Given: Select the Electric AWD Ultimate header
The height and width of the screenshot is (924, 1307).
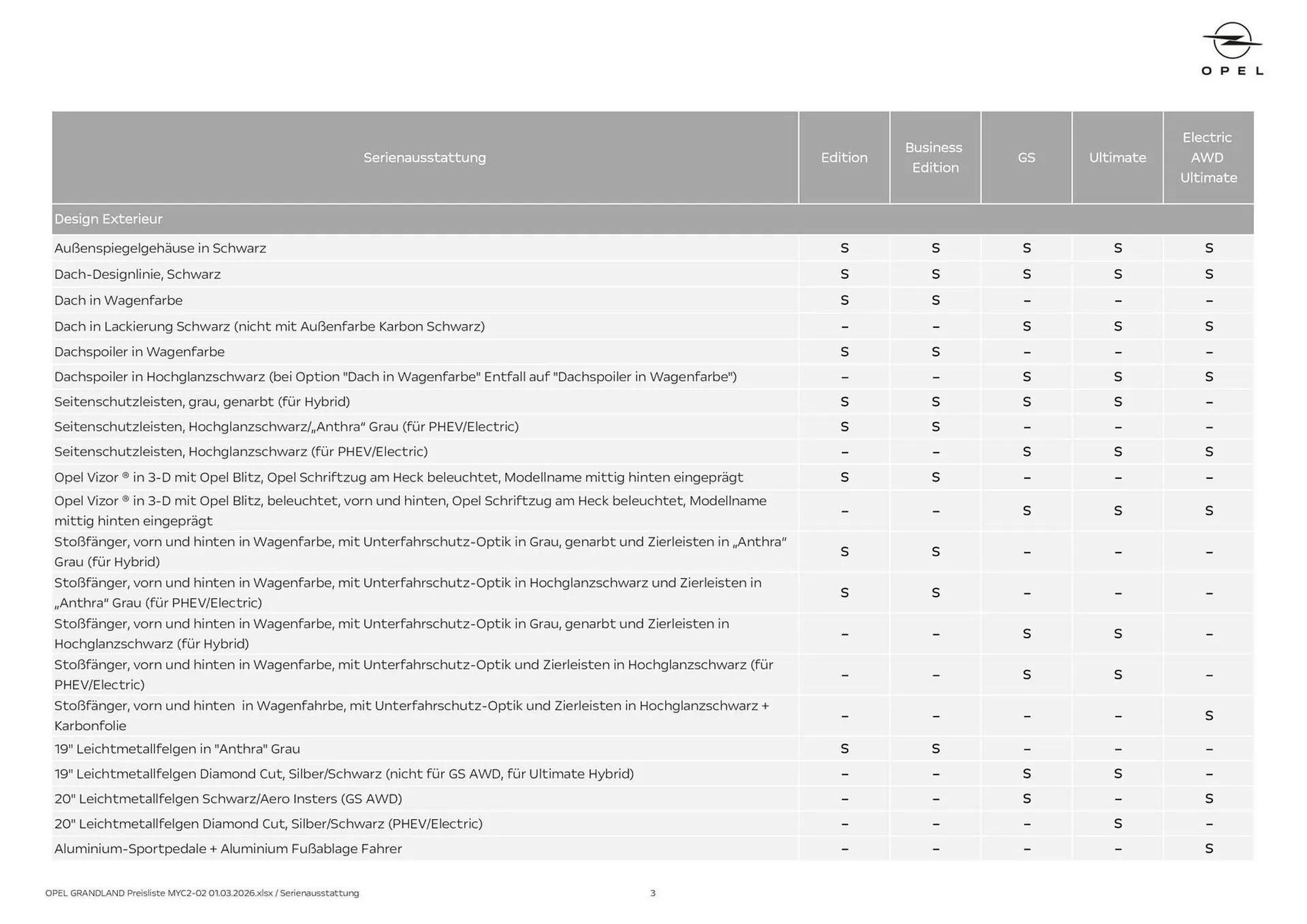Looking at the screenshot, I should click(x=1208, y=158).
